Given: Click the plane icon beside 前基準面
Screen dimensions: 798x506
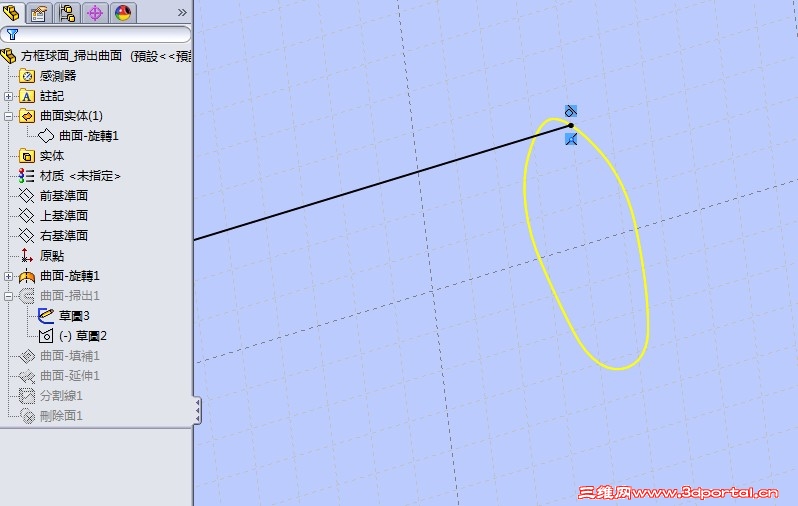Looking at the screenshot, I should (26, 195).
